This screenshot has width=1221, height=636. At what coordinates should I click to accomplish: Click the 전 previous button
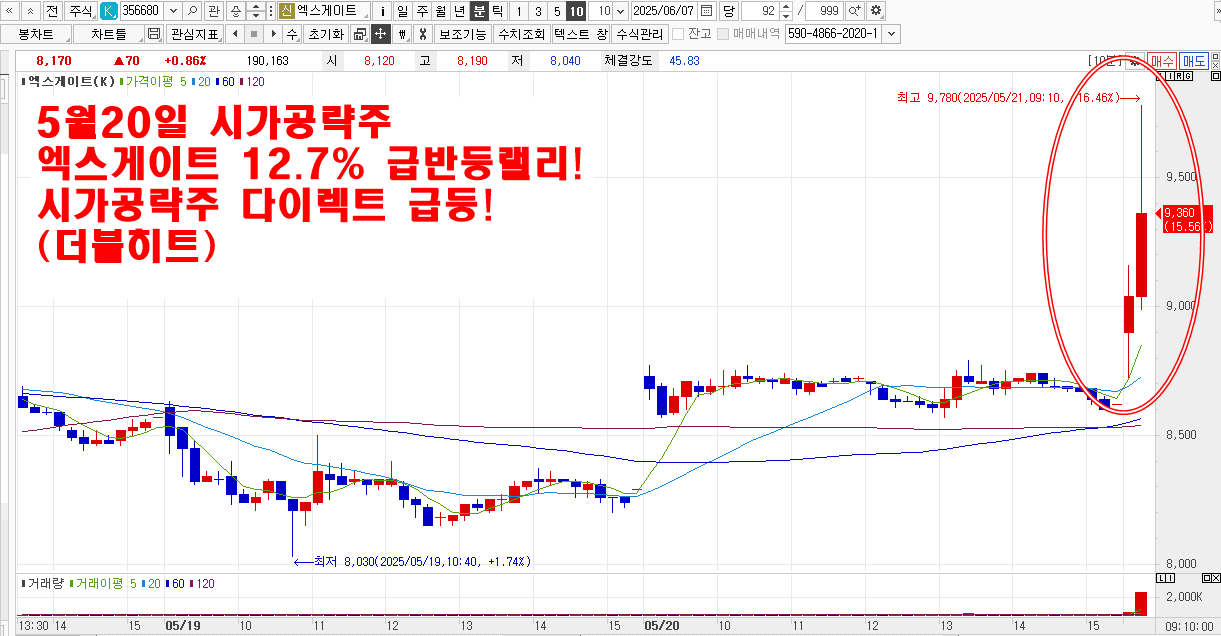(52, 11)
